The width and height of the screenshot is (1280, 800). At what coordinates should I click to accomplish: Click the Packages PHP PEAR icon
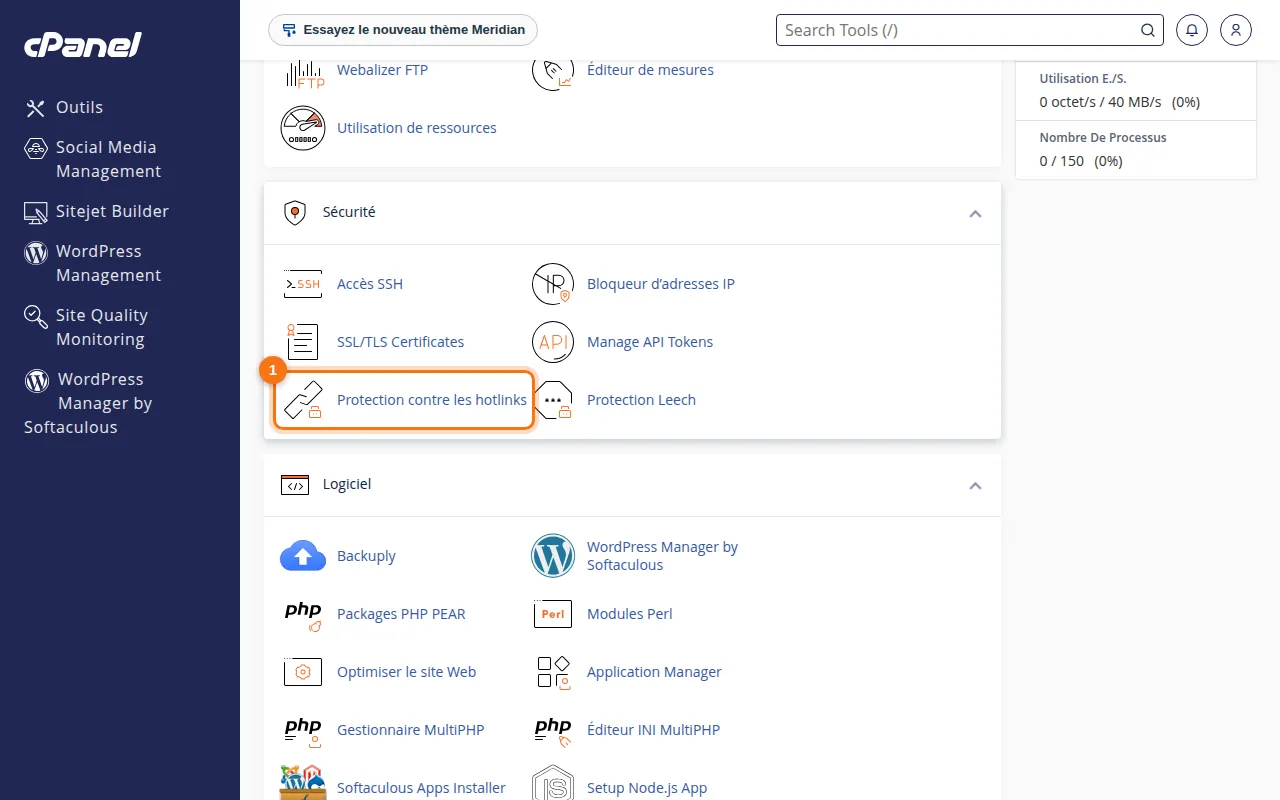303,614
